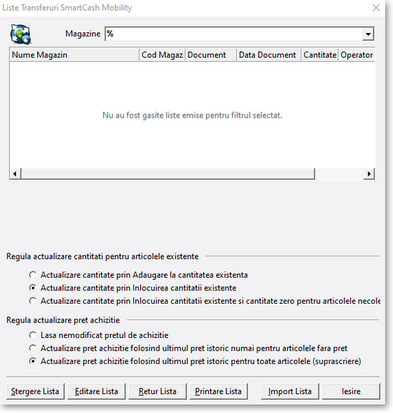Sort by Data Document column header
Image resolution: width=393 pixels, height=413 pixels.
tap(269, 55)
